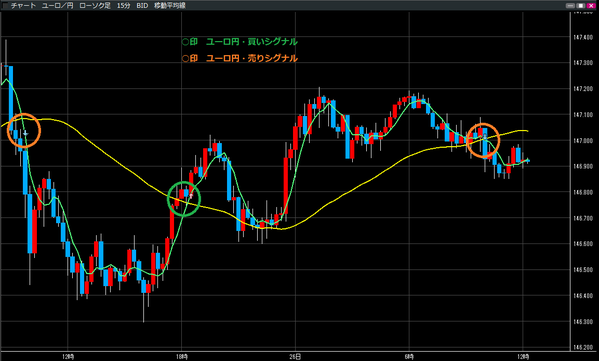The image size is (599, 361).
Task: Click the 18時 time axis label
Action: pyautogui.click(x=182, y=357)
